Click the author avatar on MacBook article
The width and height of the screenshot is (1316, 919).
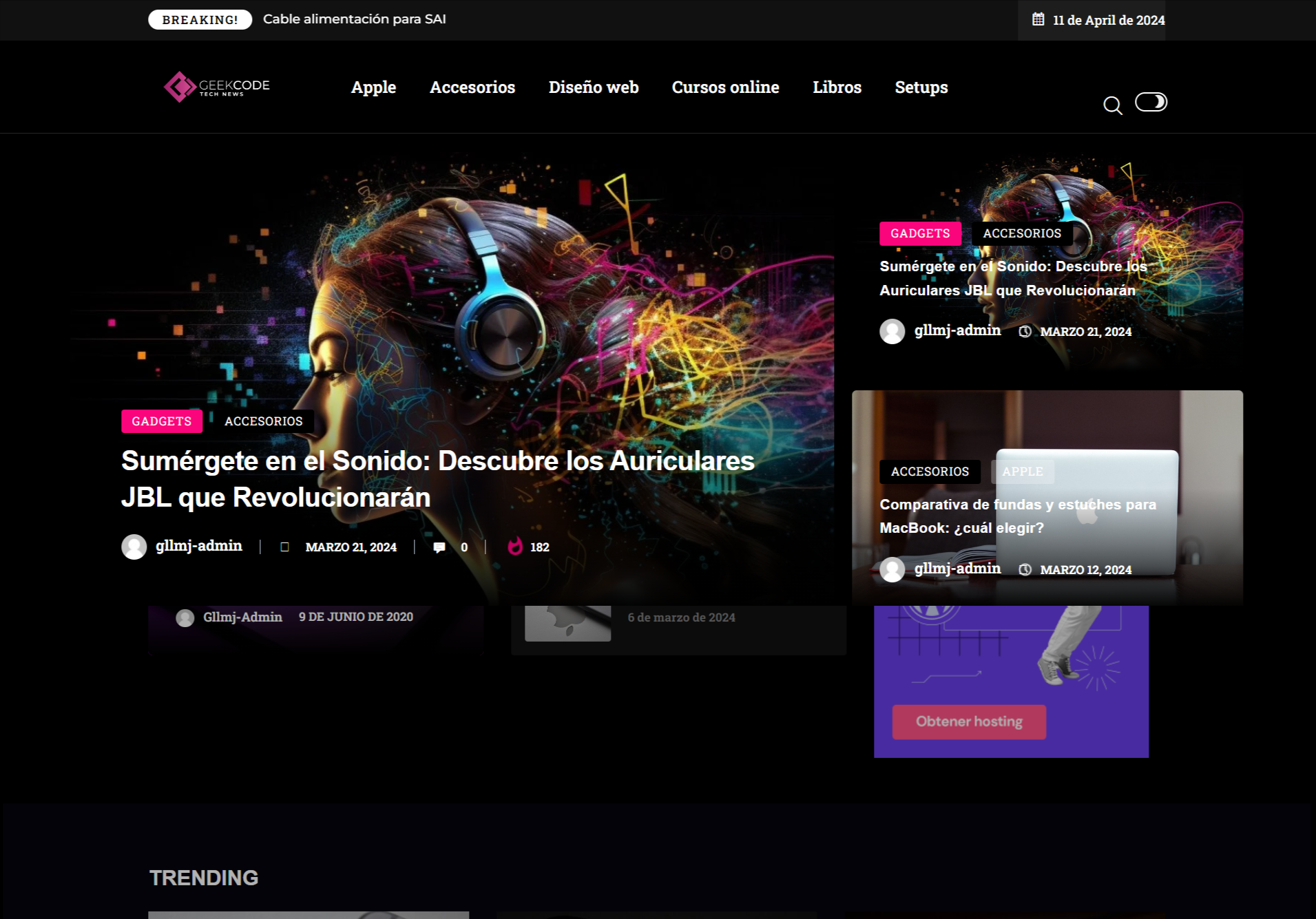tap(892, 569)
